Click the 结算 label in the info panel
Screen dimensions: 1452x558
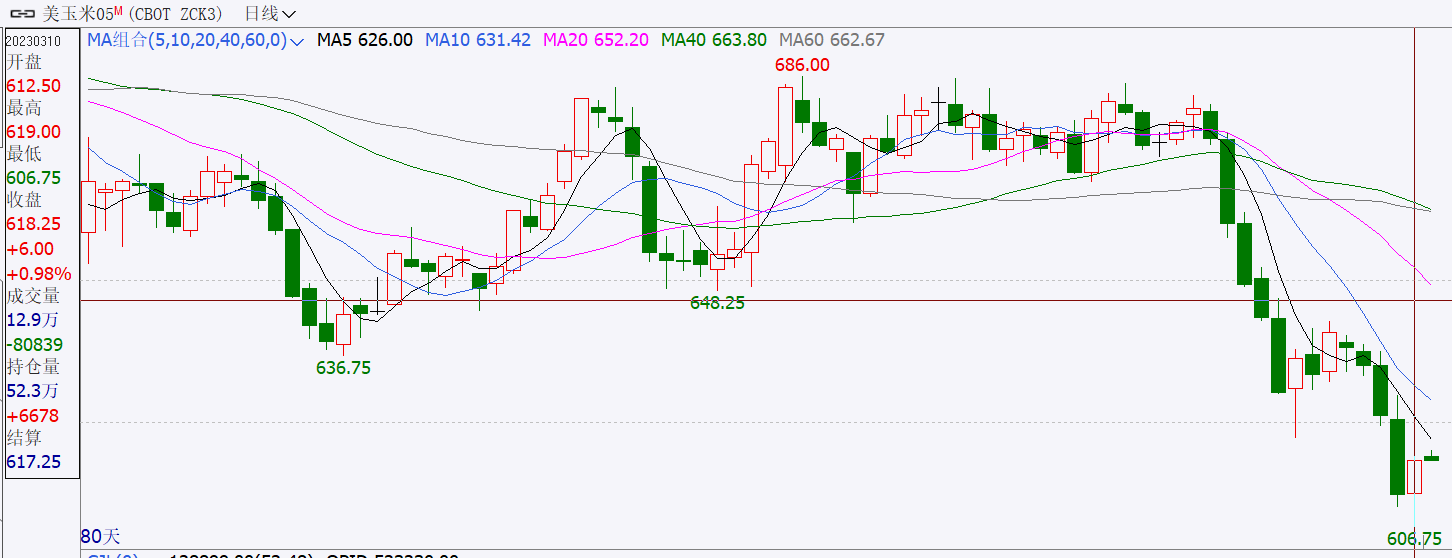25,437
